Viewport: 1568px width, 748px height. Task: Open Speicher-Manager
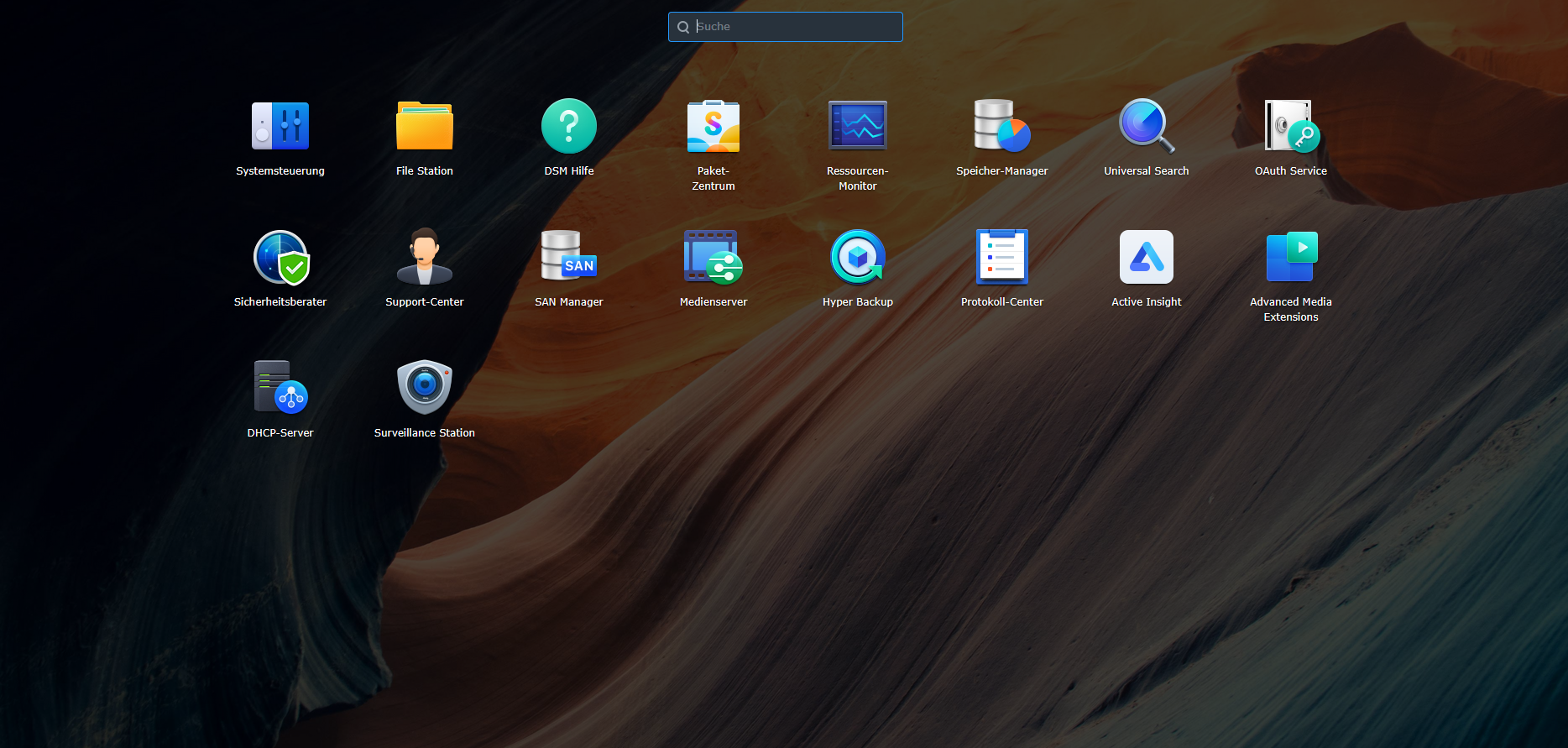point(1002,126)
